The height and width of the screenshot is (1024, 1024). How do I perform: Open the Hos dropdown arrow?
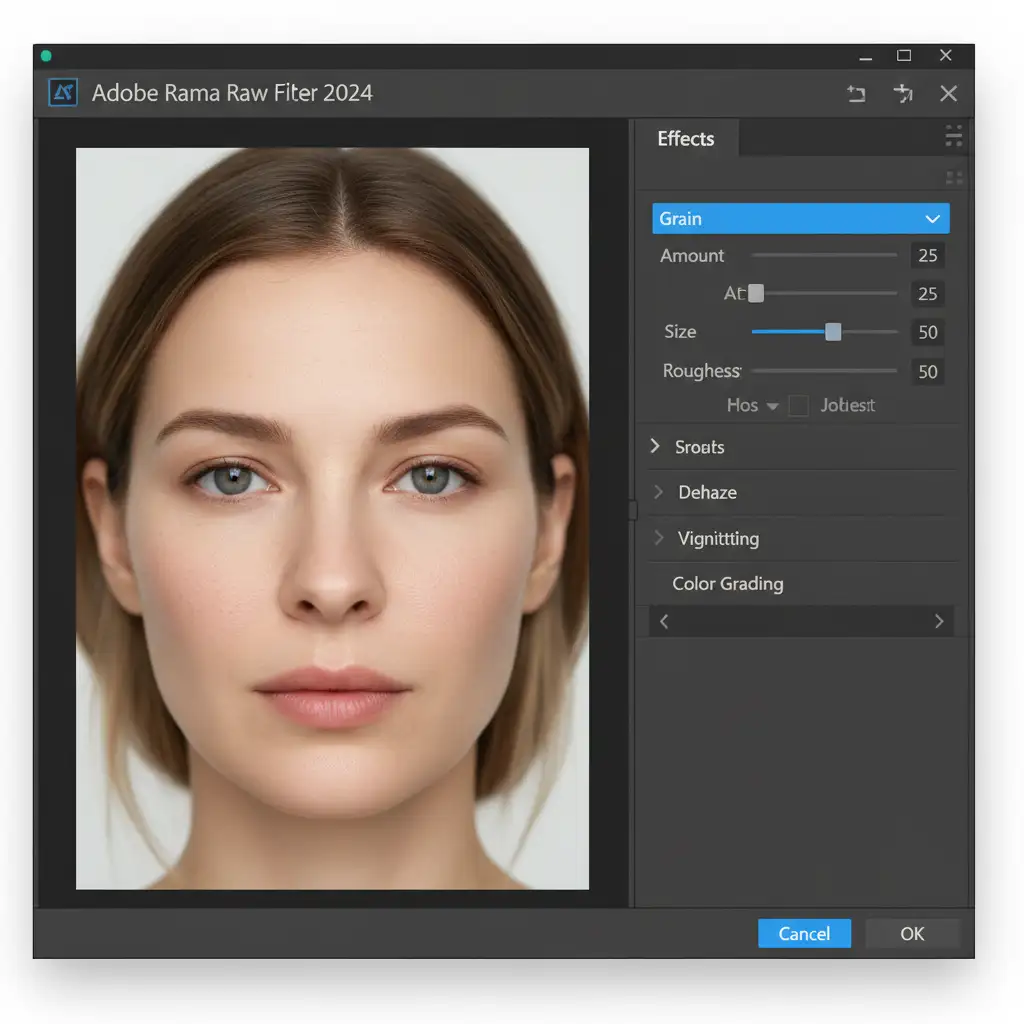point(772,406)
